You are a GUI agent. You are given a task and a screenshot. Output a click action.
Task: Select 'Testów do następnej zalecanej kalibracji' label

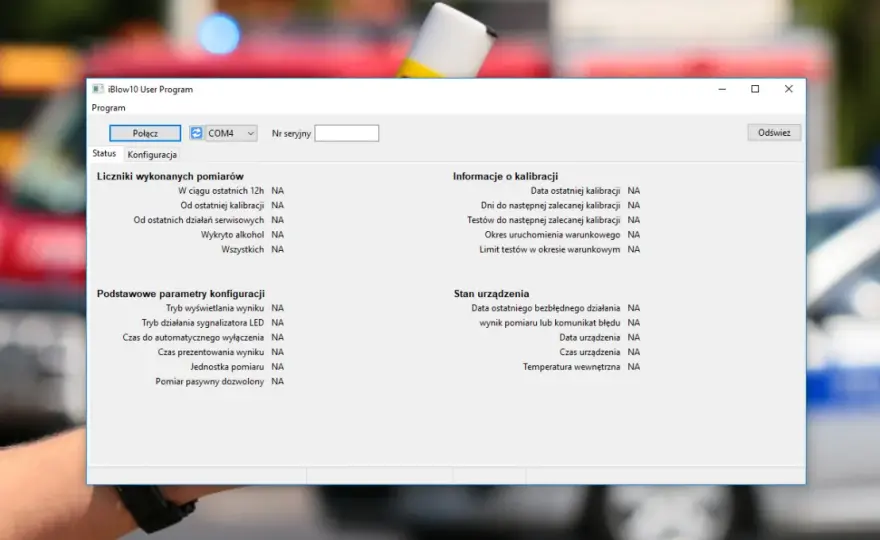coord(544,220)
